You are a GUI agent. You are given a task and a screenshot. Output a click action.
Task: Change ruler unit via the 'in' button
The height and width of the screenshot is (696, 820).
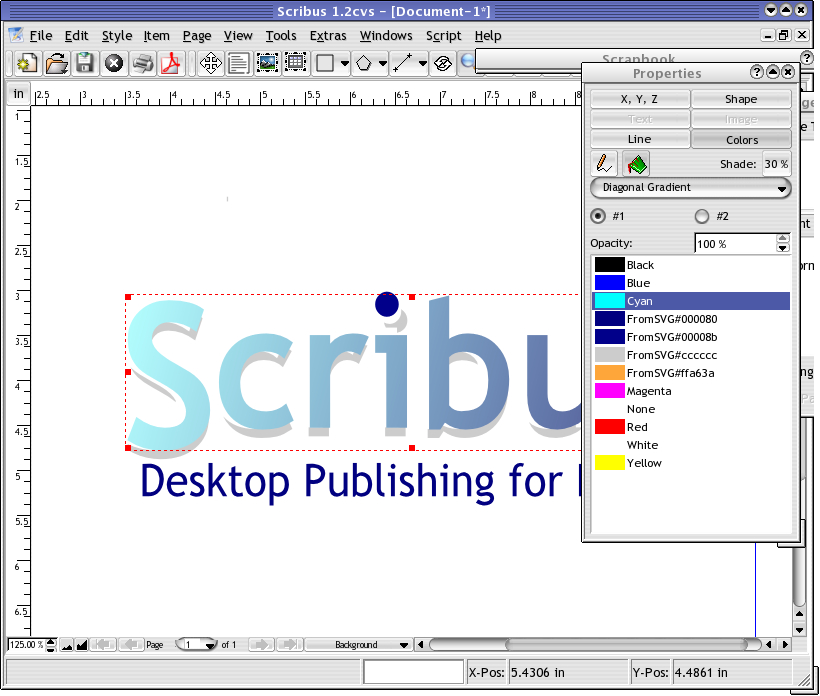(19, 94)
